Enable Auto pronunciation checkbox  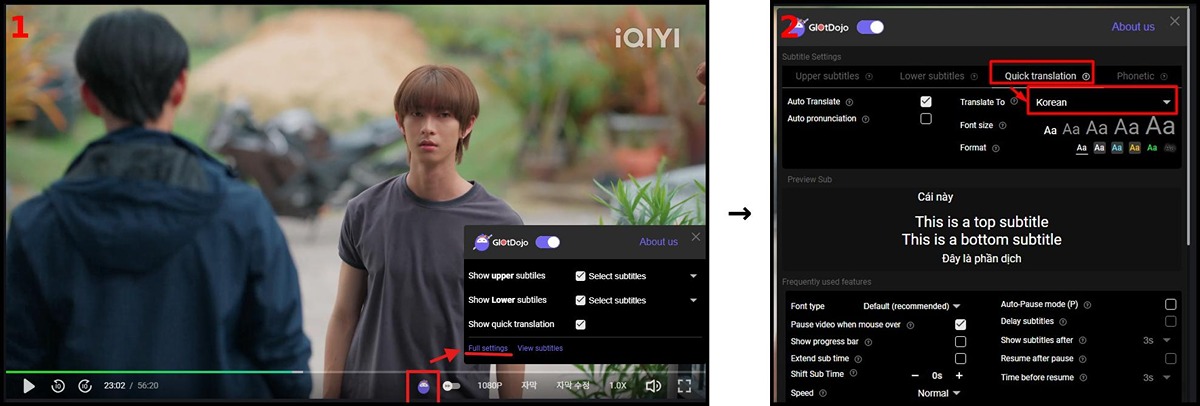pos(926,119)
